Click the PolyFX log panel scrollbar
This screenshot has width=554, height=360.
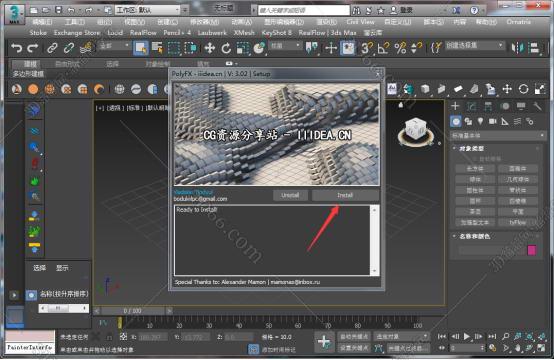click(375, 240)
